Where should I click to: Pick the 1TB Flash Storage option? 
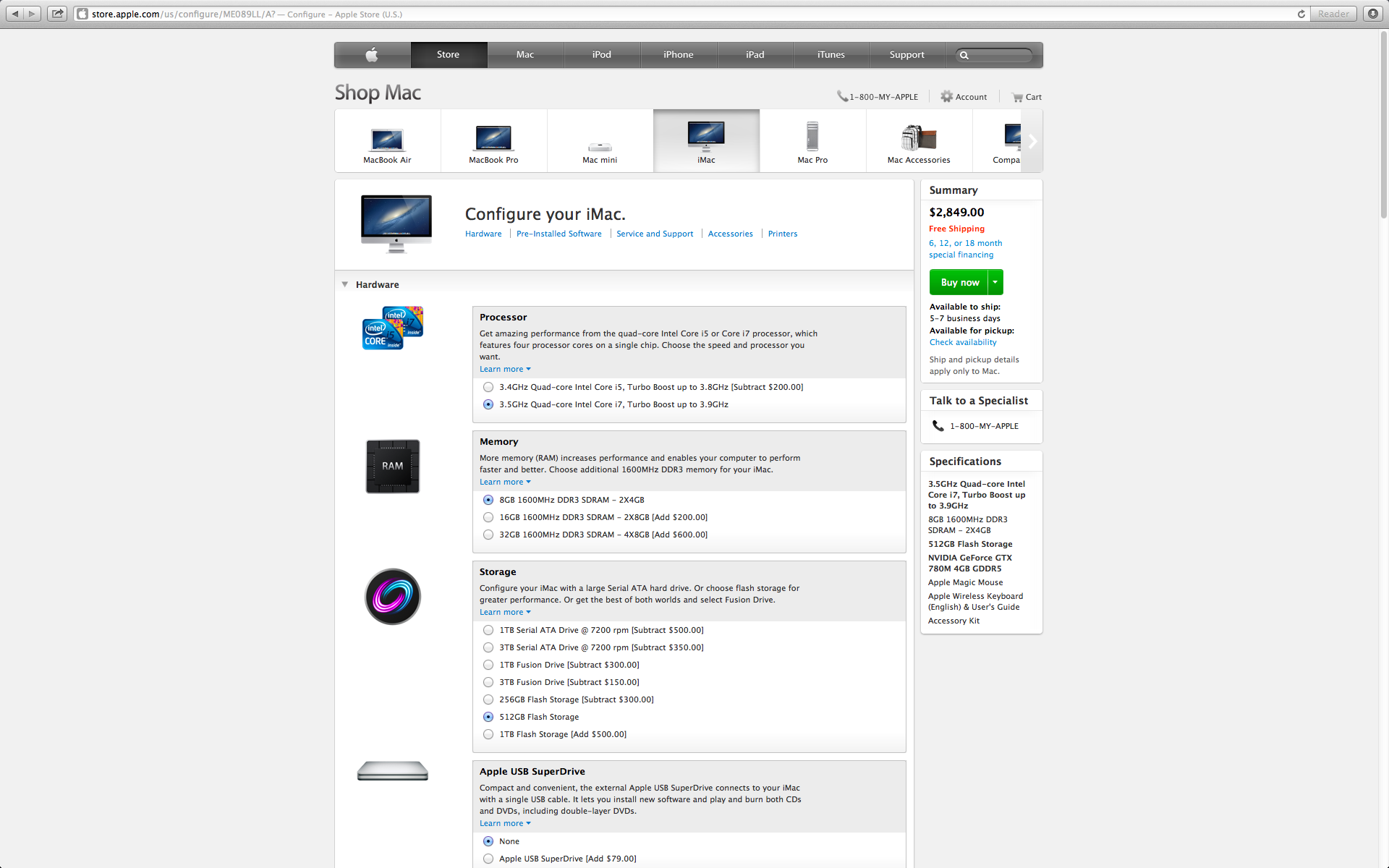pyautogui.click(x=488, y=734)
